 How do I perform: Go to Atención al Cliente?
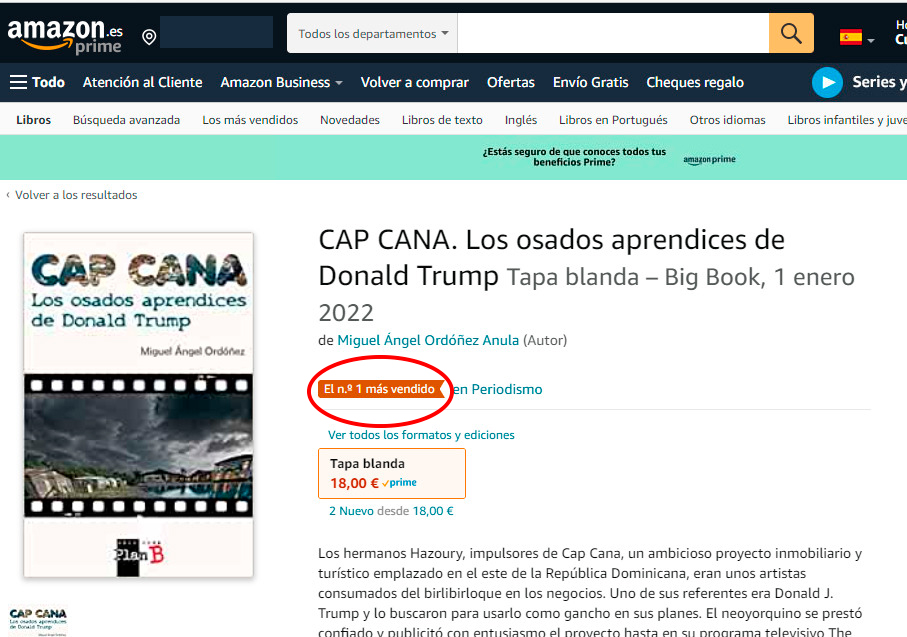pyautogui.click(x=142, y=82)
